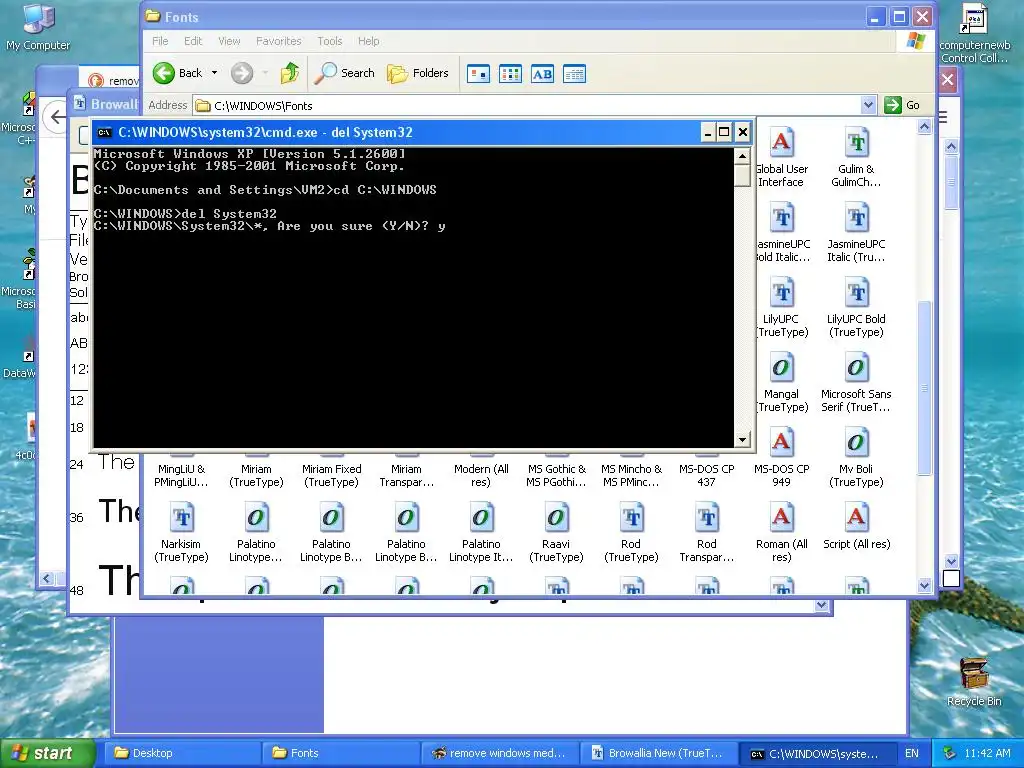Switch to Browallia New taskbar button
The image size is (1024, 768).
(x=658, y=753)
